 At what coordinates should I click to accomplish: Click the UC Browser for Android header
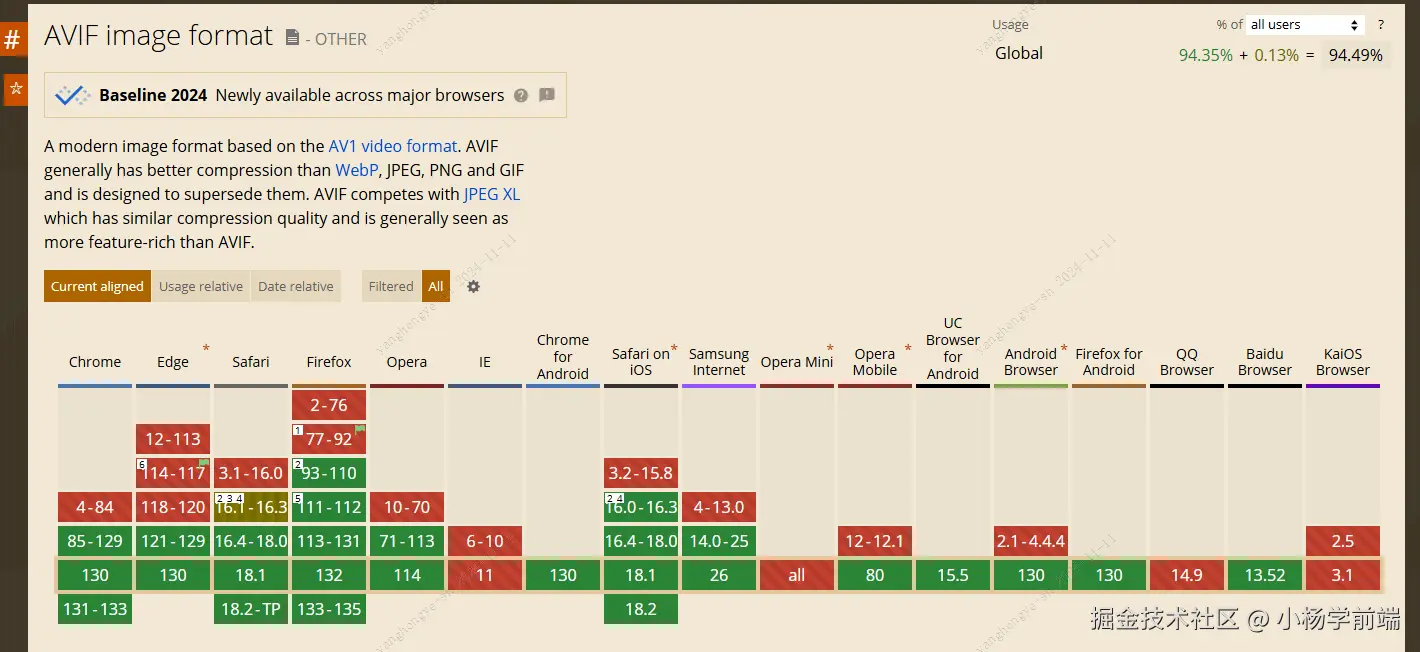[x=953, y=349]
